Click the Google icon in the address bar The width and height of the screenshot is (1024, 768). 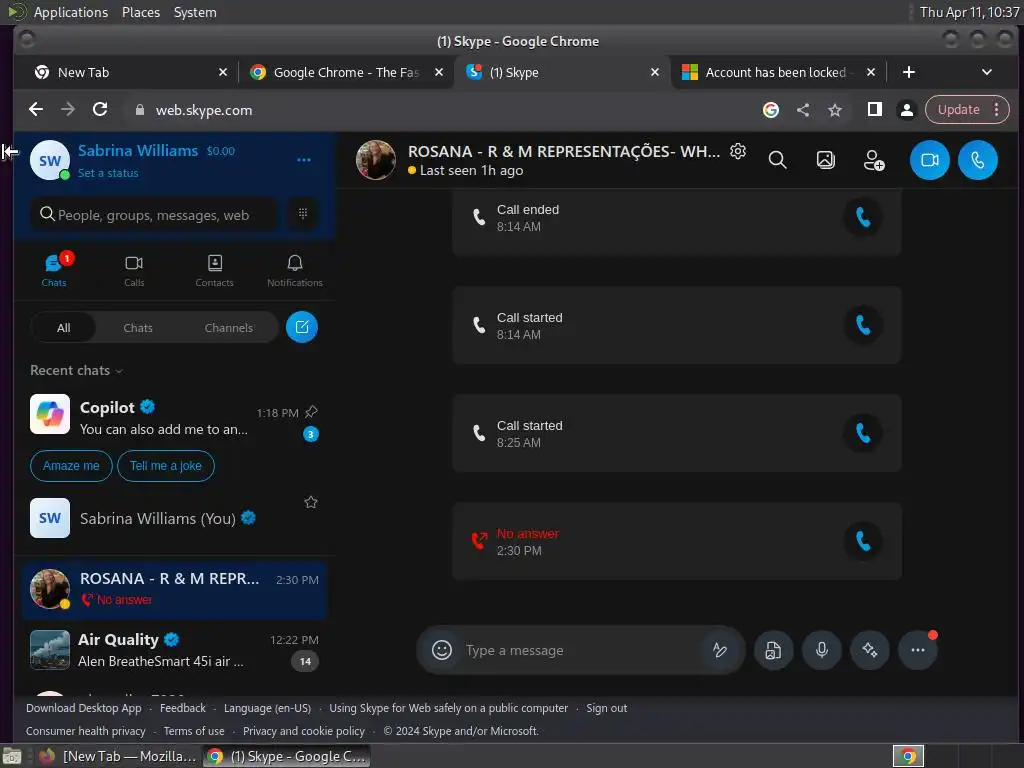[x=771, y=110]
